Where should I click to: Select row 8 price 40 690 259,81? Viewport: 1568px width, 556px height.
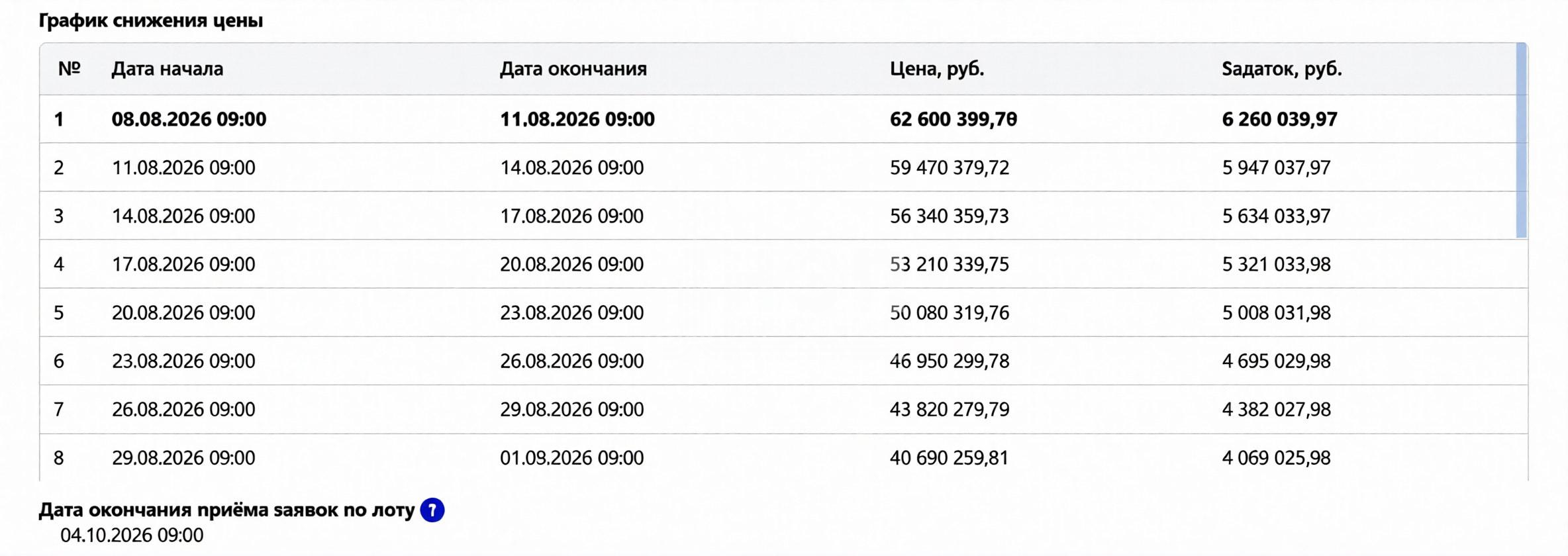tap(949, 457)
